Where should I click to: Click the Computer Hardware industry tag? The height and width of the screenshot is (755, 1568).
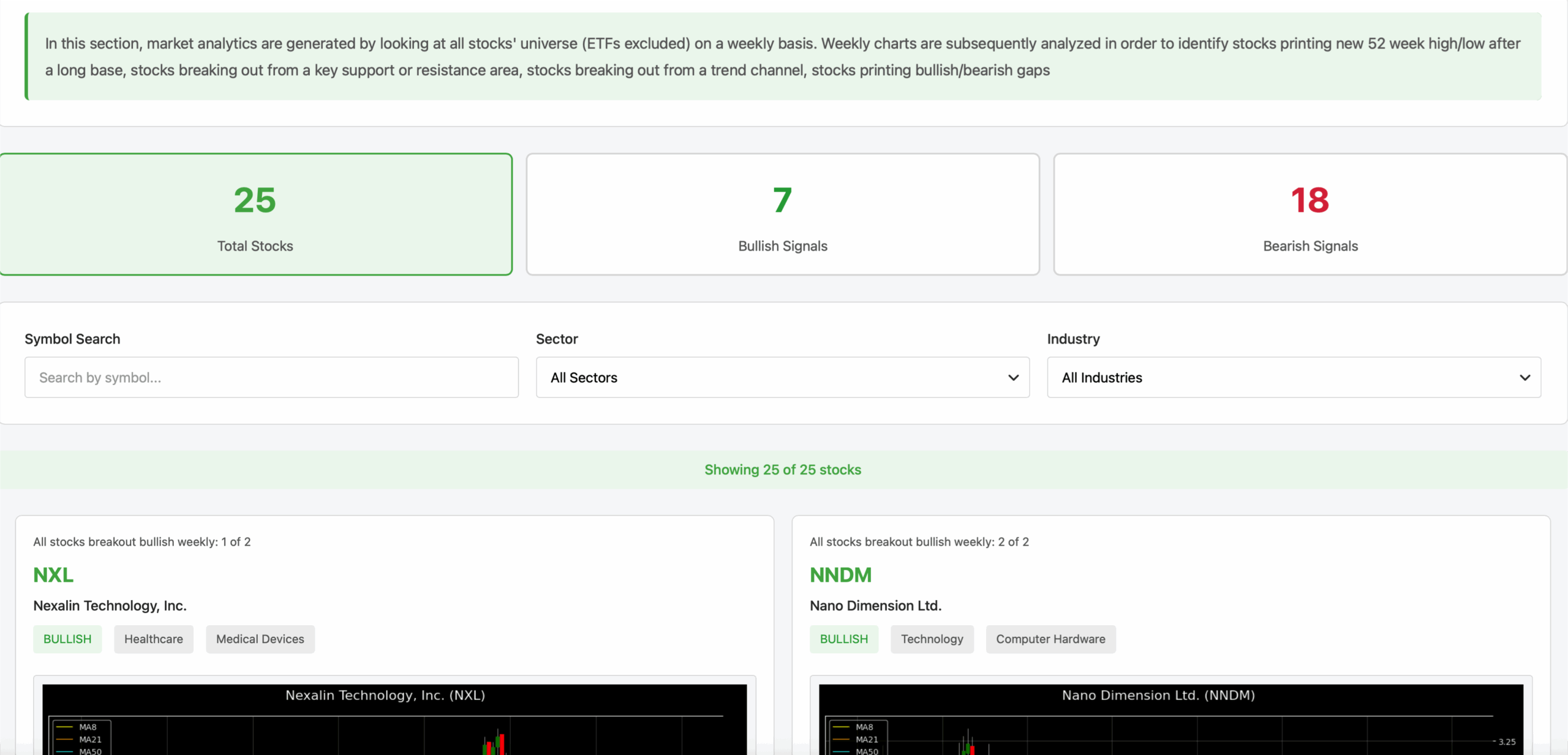click(x=1050, y=639)
